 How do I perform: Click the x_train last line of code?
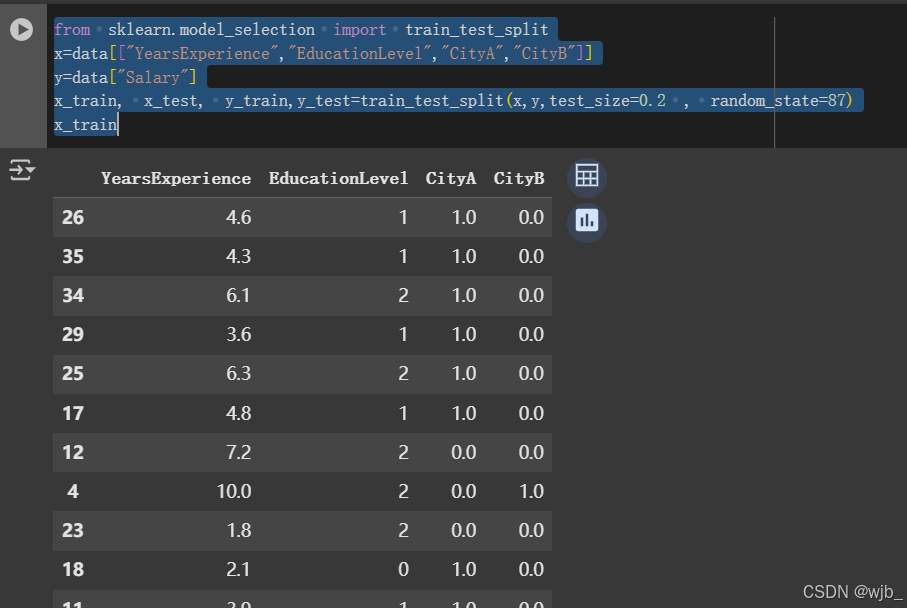[x=86, y=124]
